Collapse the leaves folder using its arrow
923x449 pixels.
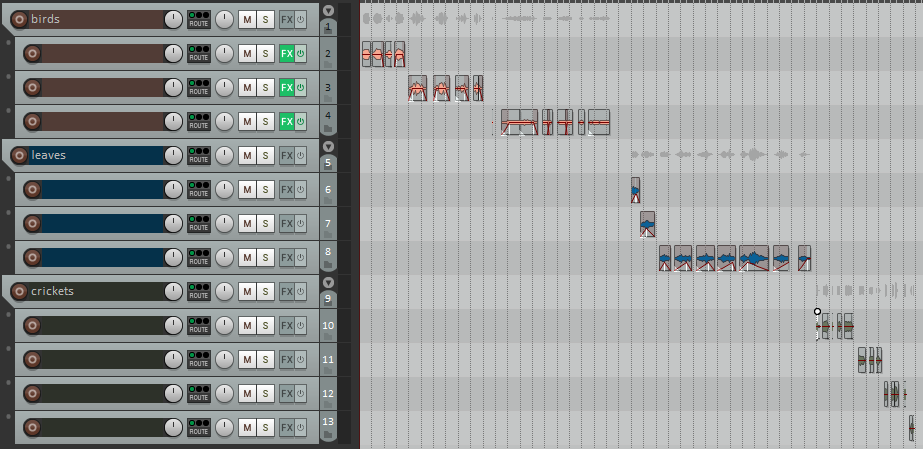[328, 147]
